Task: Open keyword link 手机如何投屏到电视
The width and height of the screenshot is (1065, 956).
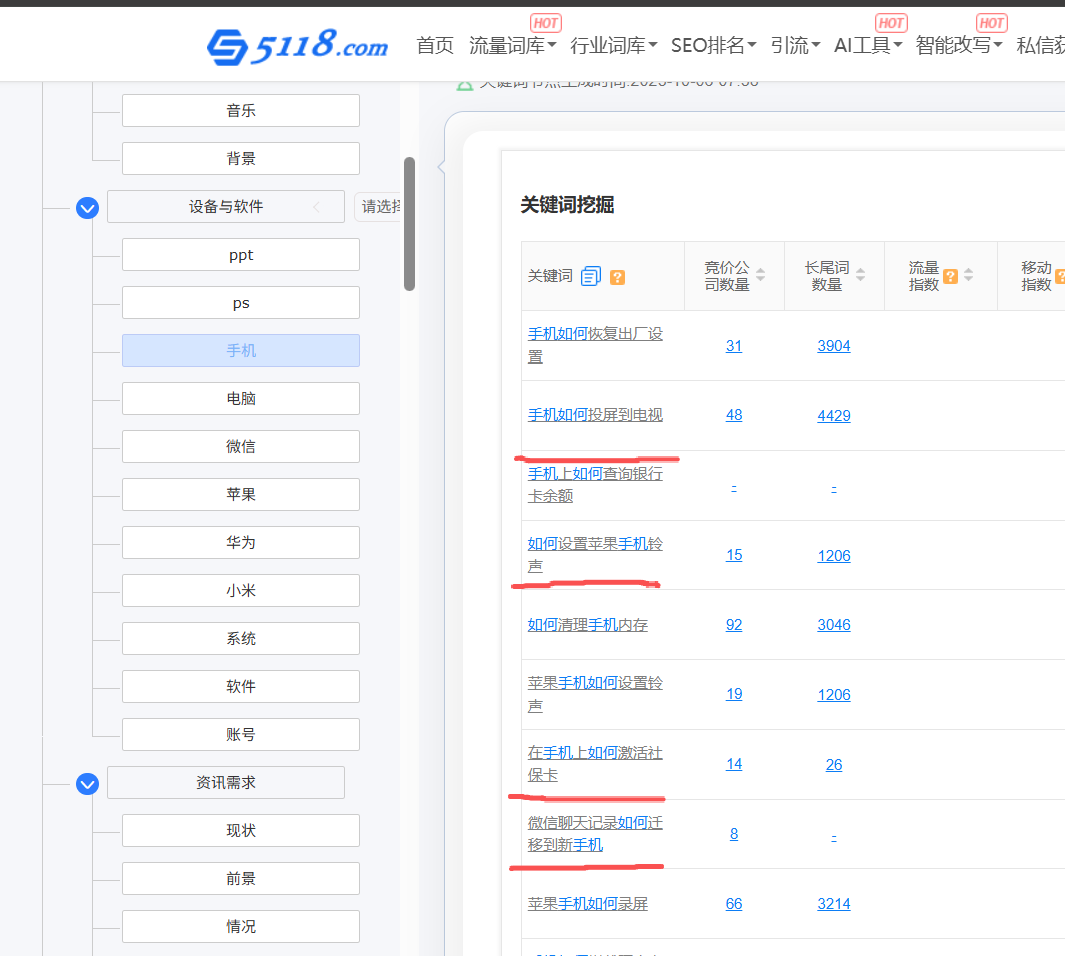Action: (x=596, y=414)
